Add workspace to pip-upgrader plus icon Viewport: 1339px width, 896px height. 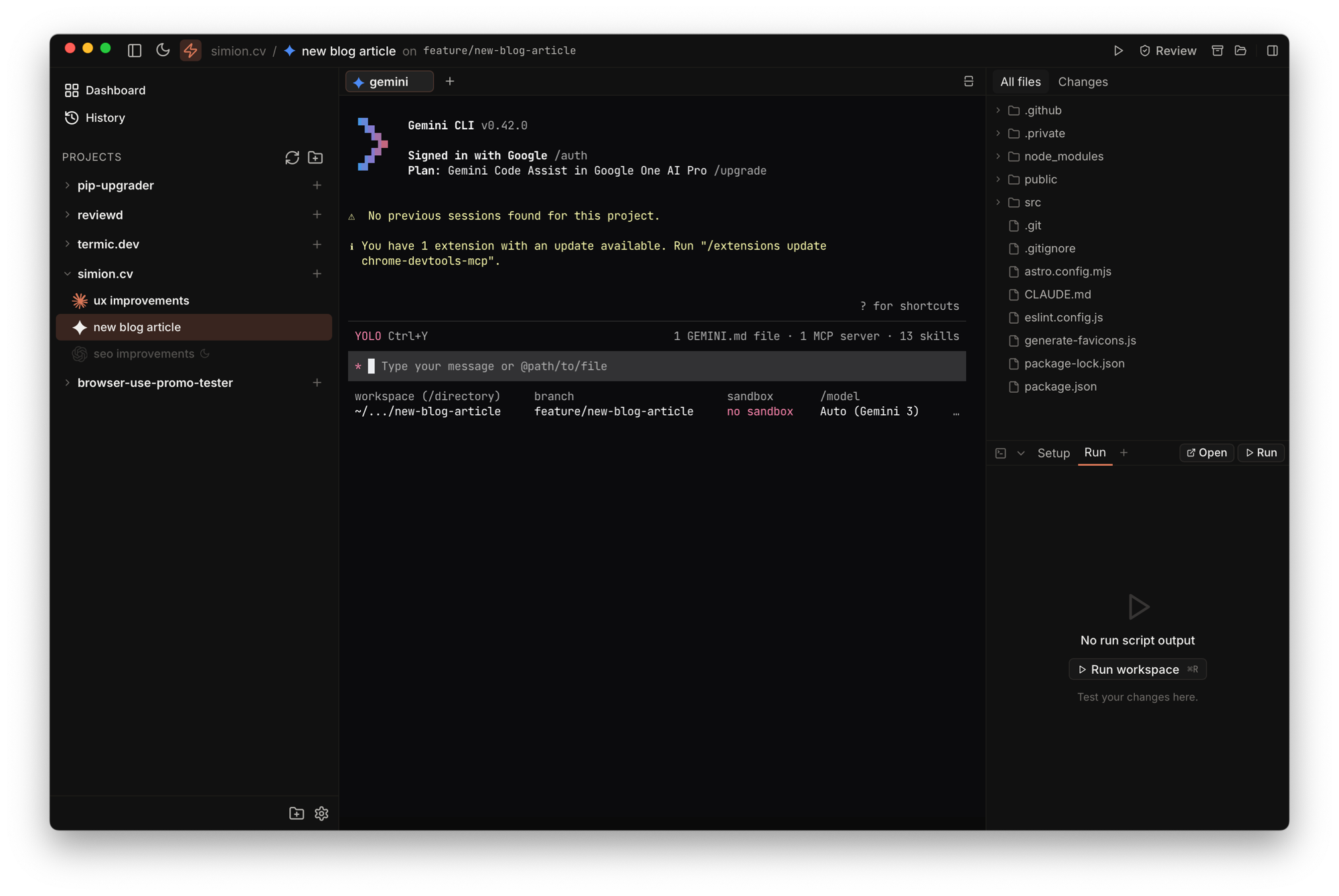[x=317, y=185]
